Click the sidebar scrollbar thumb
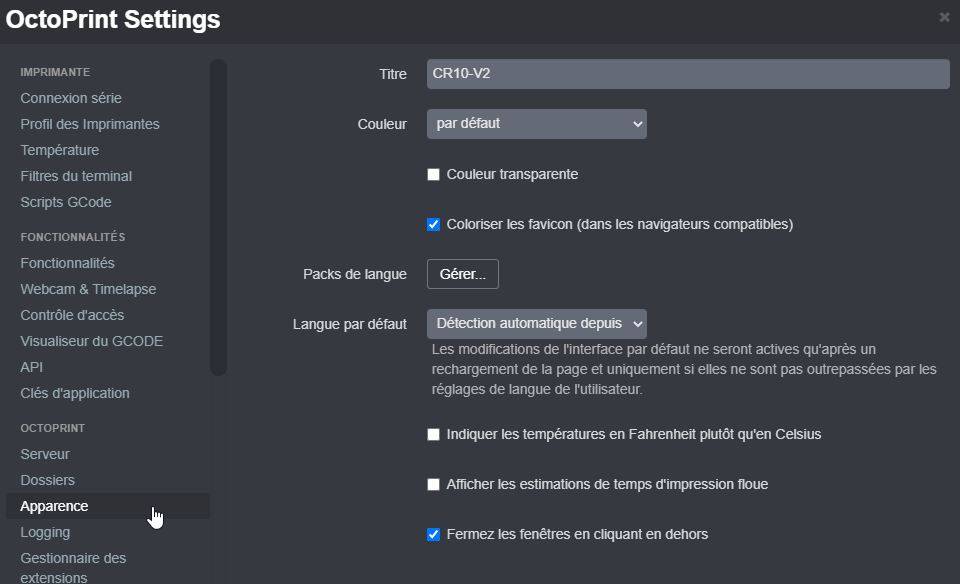960x584 pixels. click(219, 217)
